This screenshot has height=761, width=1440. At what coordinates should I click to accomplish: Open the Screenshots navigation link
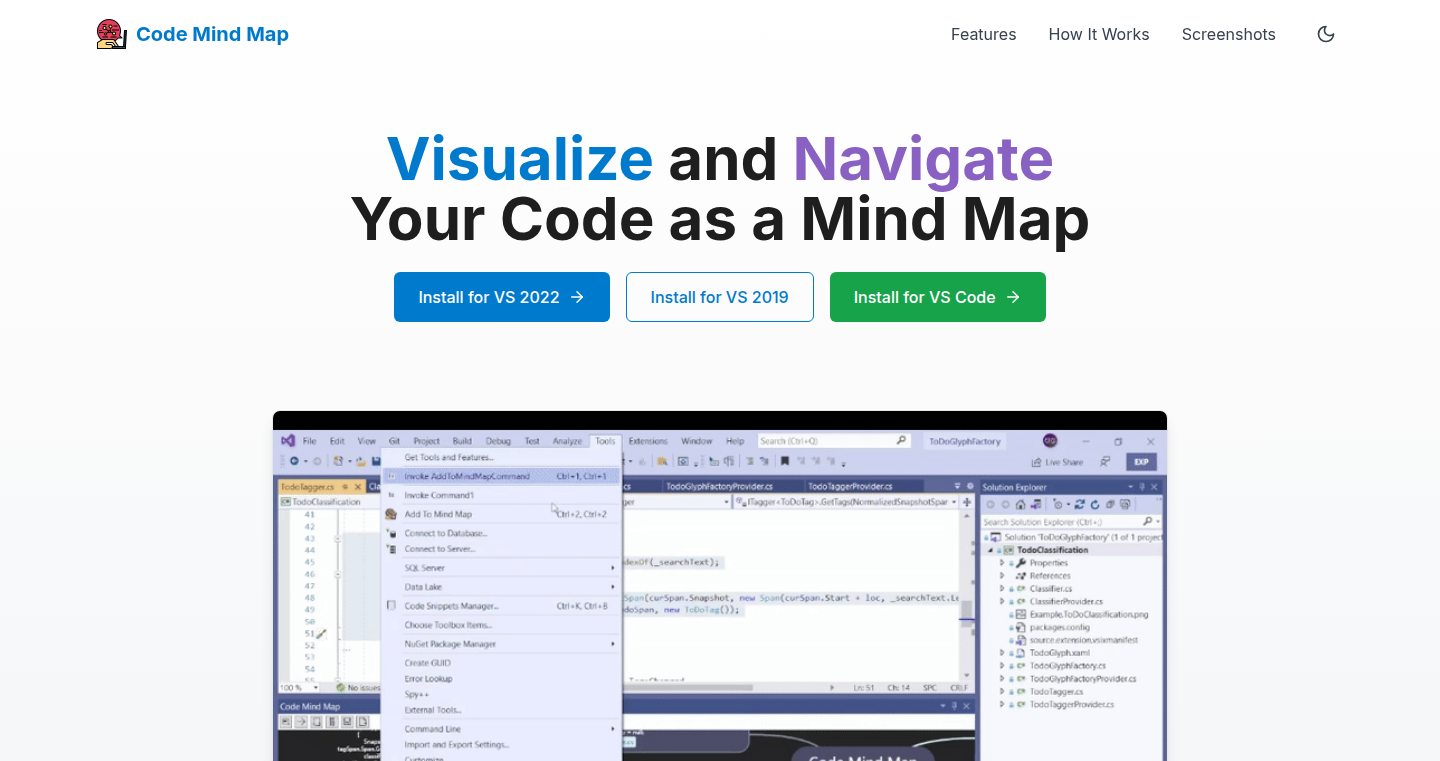(x=1229, y=34)
